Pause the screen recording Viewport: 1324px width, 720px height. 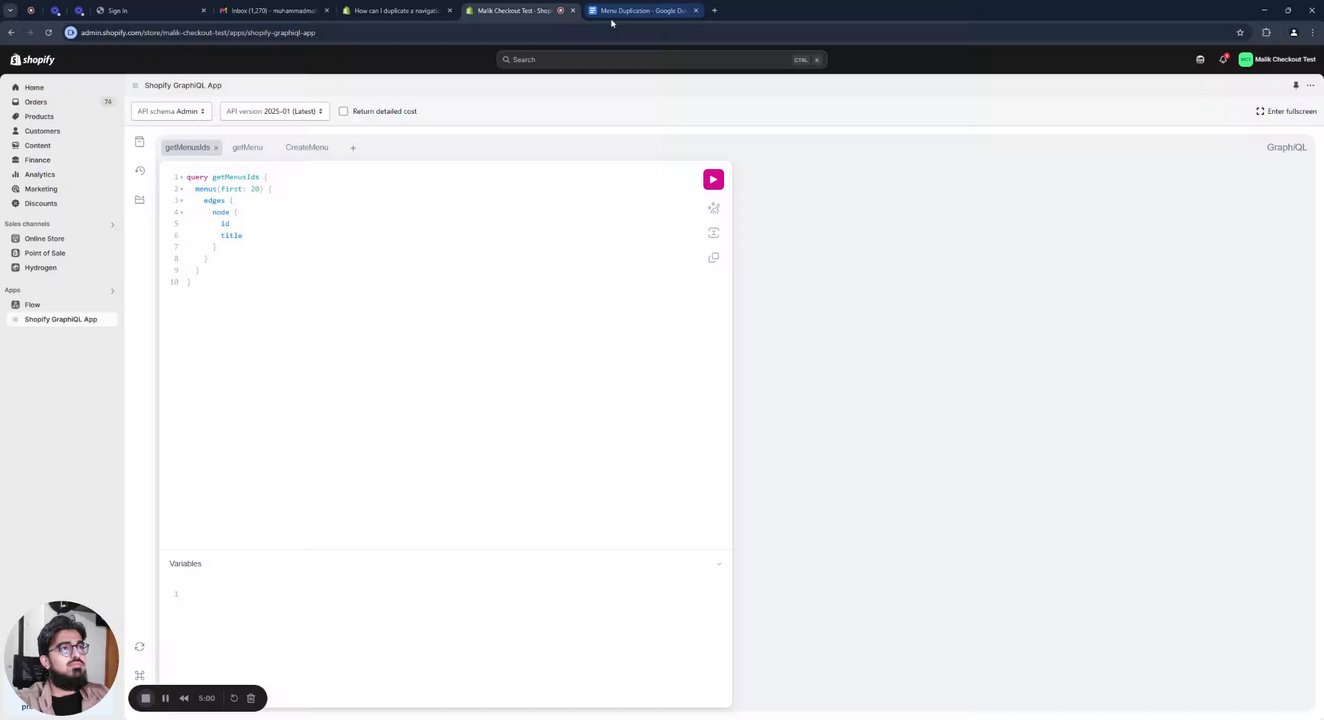[x=165, y=698]
